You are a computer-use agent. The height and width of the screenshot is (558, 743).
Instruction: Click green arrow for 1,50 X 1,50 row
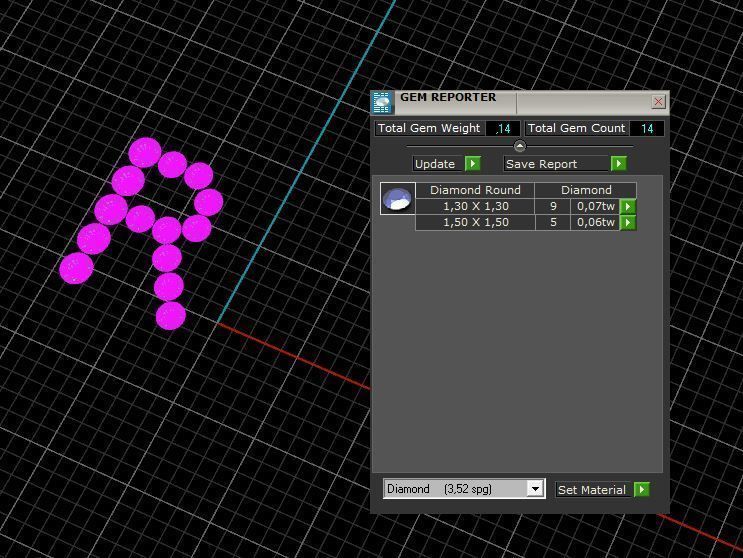point(628,223)
